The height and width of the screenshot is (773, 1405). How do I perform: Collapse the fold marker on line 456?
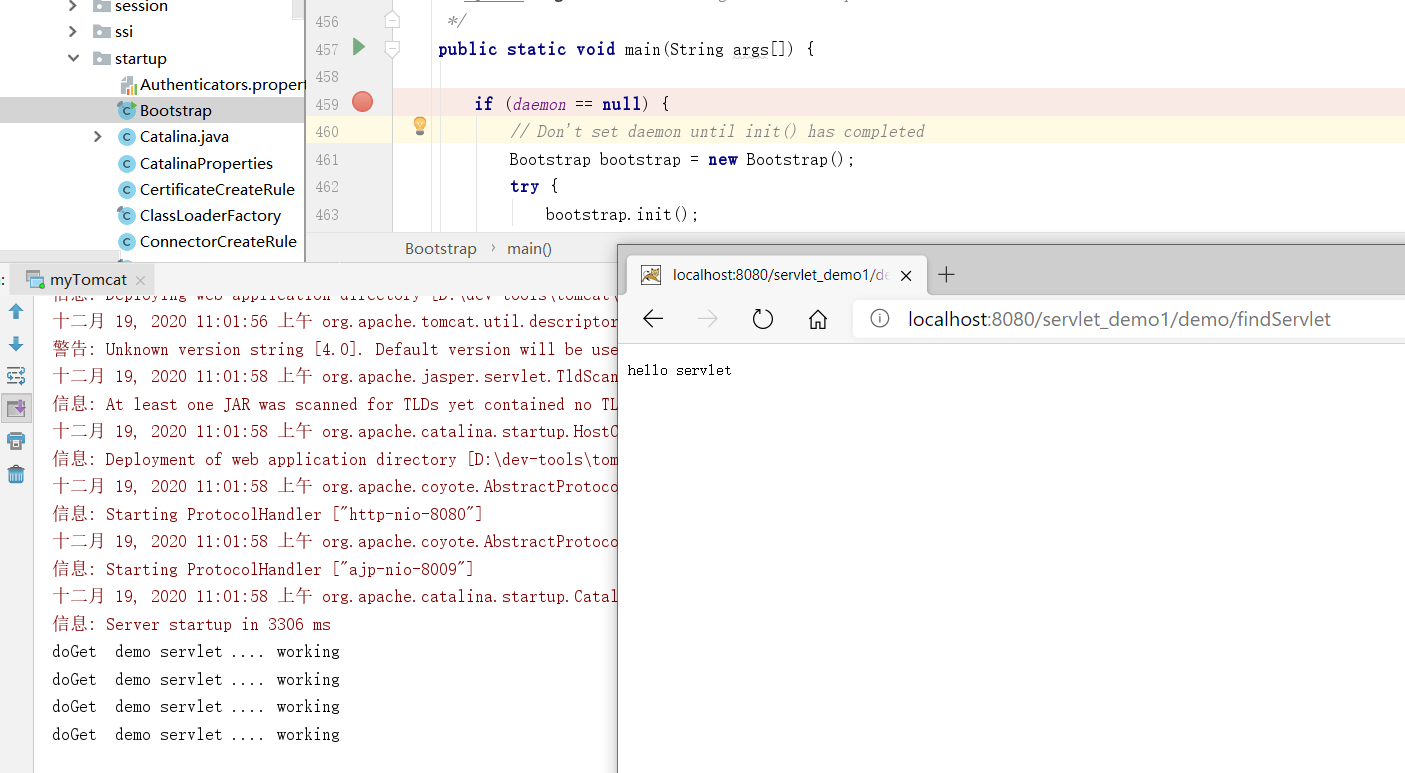392,20
